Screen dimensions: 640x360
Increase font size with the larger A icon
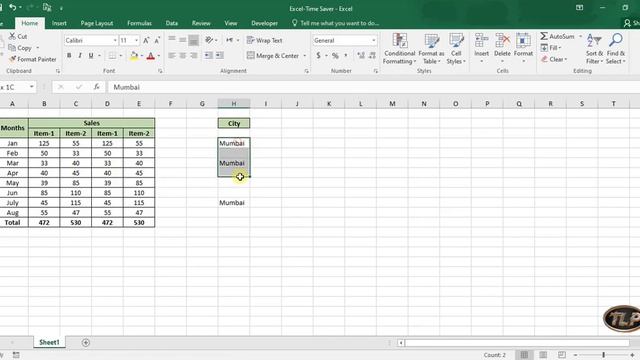click(146, 40)
